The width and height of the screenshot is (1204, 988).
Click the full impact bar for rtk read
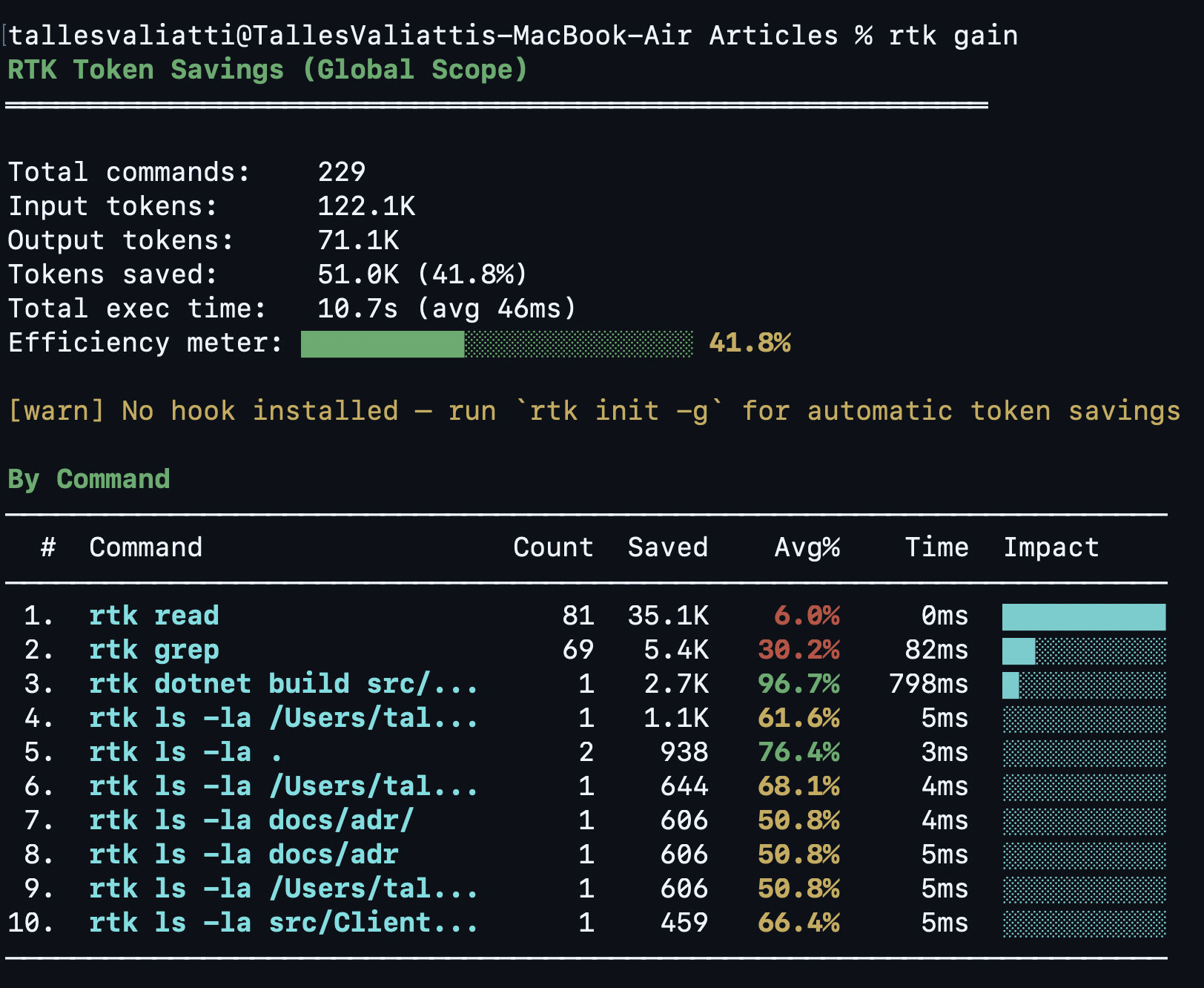[1084, 617]
